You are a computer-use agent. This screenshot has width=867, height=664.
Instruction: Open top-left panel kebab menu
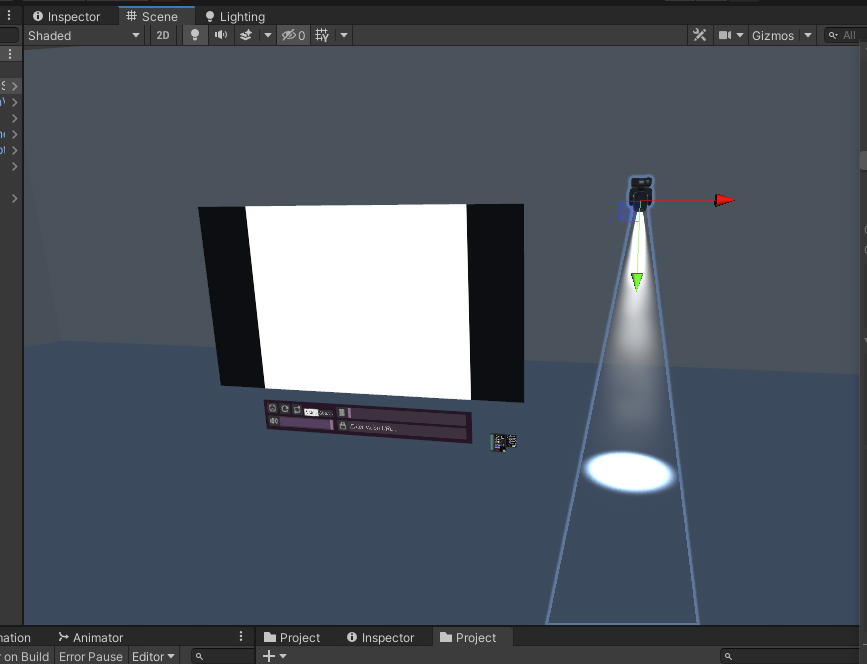pos(9,15)
